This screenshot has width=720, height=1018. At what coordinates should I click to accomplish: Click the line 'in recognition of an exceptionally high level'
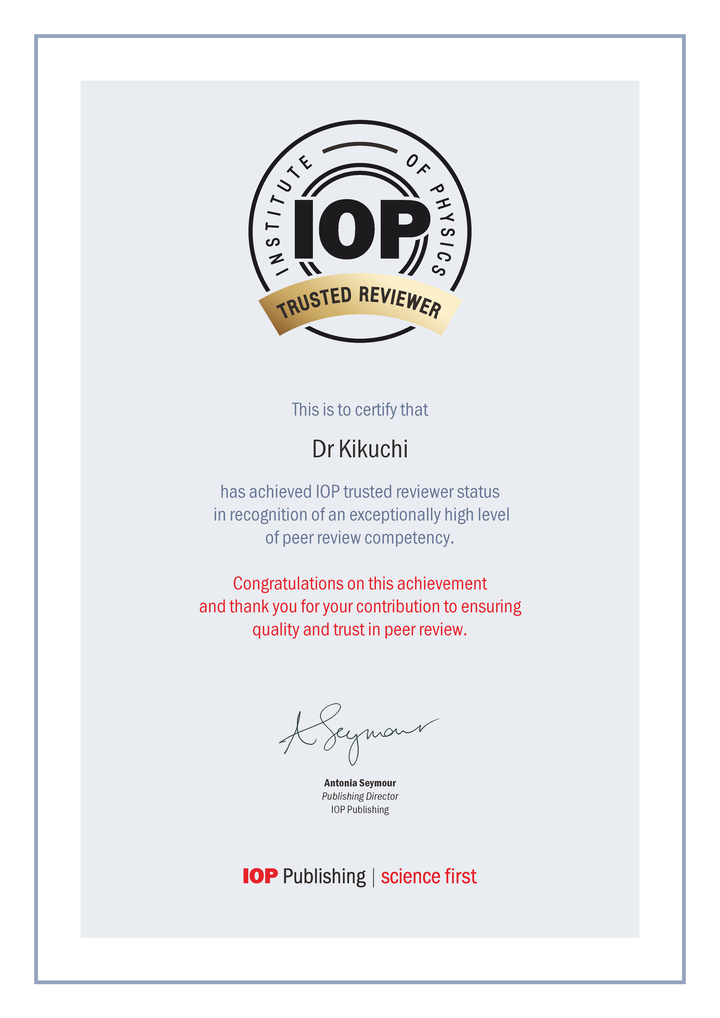(x=361, y=515)
